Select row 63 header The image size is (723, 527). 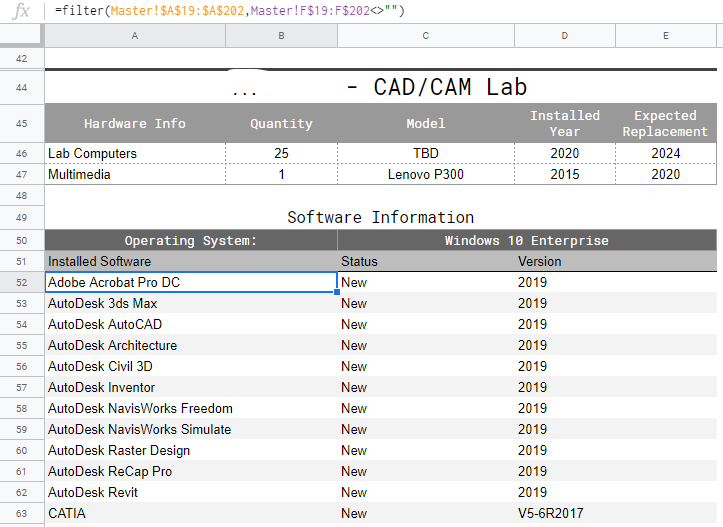[22, 513]
